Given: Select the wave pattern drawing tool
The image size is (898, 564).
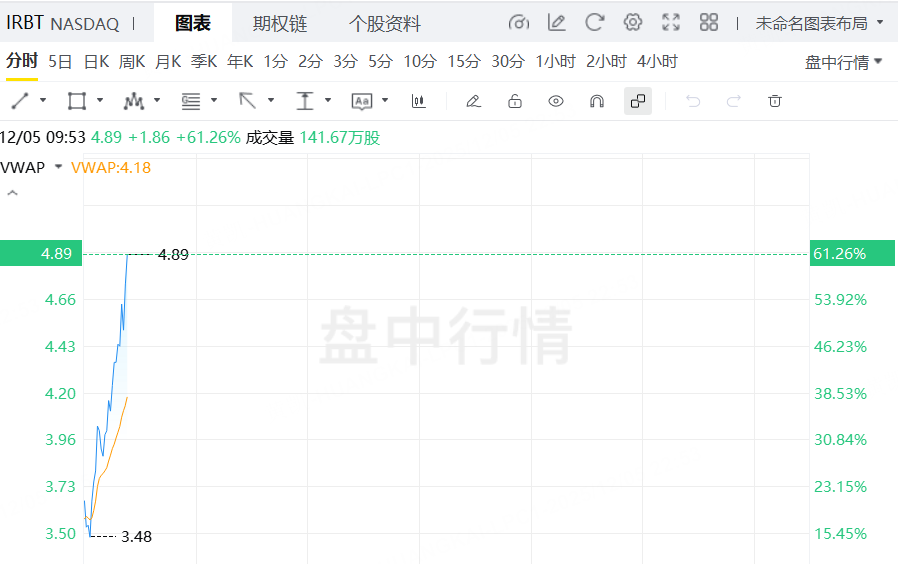Looking at the screenshot, I should pos(133,101).
